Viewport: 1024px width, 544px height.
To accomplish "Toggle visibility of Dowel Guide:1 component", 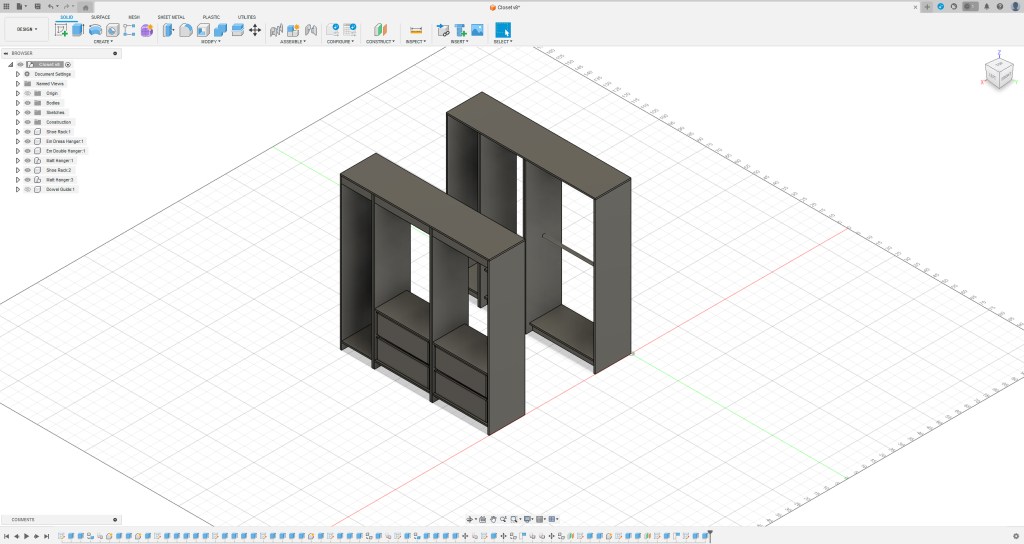I will (x=27, y=189).
